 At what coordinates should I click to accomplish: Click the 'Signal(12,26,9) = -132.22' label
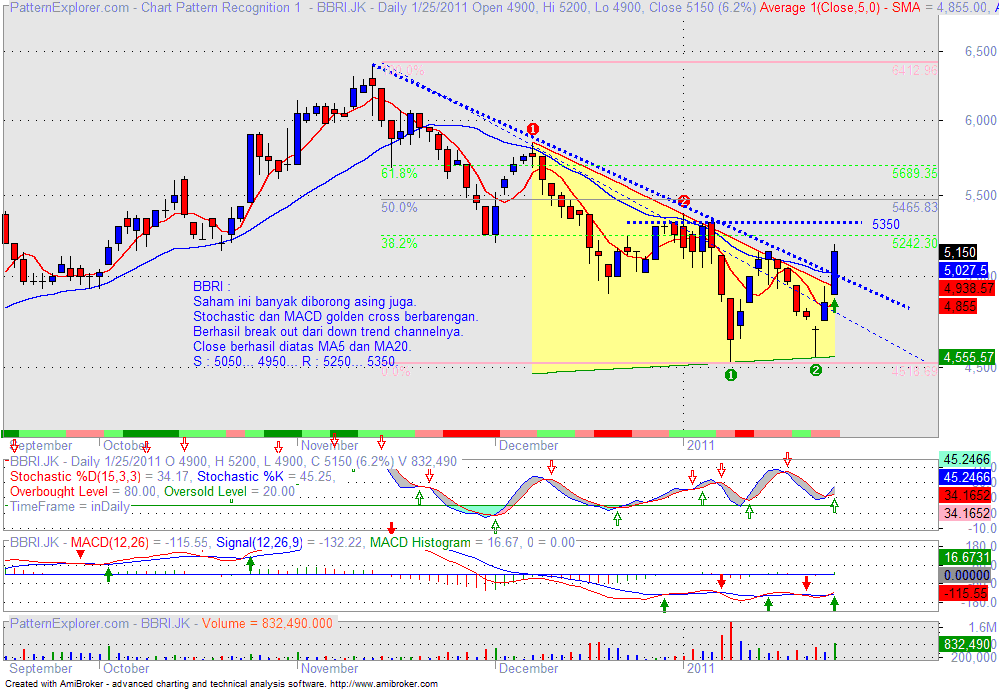click(291, 542)
